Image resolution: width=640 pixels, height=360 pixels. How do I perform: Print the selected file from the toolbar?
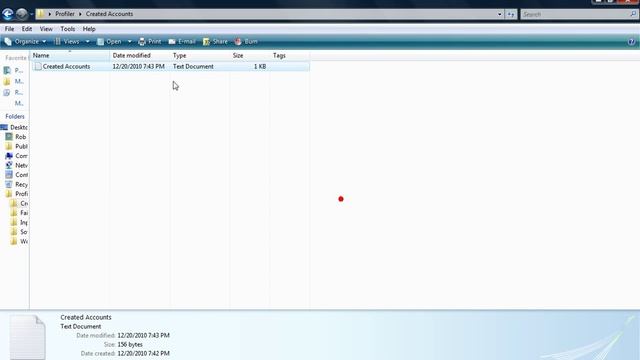pos(150,42)
